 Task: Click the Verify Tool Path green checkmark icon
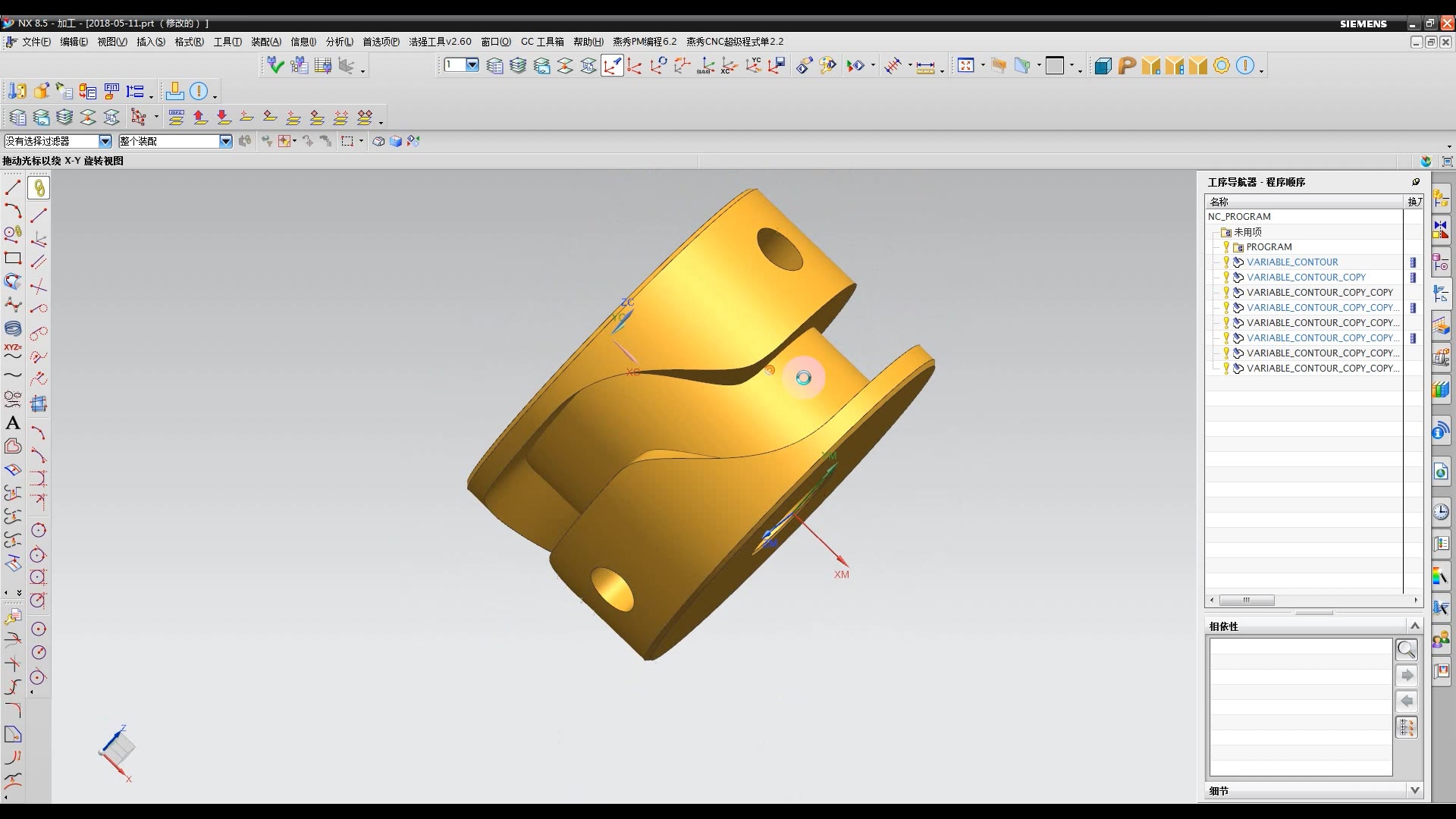[x=275, y=66]
